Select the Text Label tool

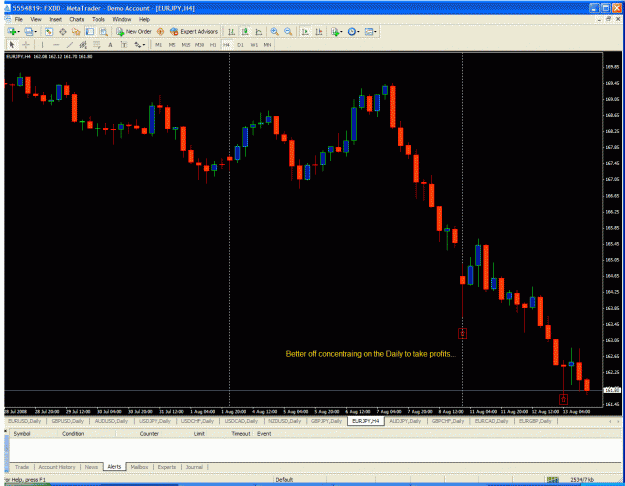(124, 45)
